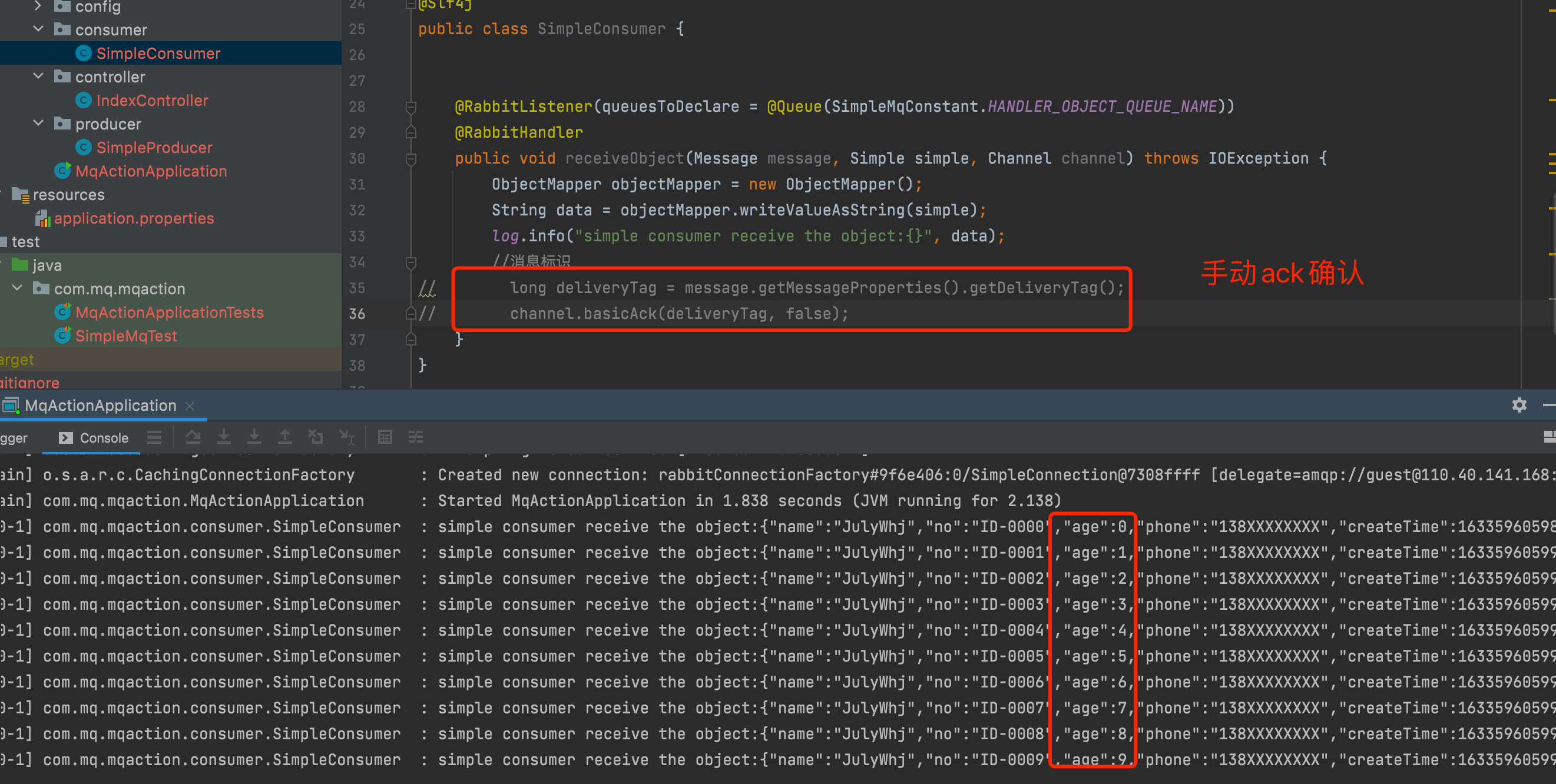The image size is (1556, 784).
Task: Open the run panel settings gear
Action: pyautogui.click(x=1519, y=405)
